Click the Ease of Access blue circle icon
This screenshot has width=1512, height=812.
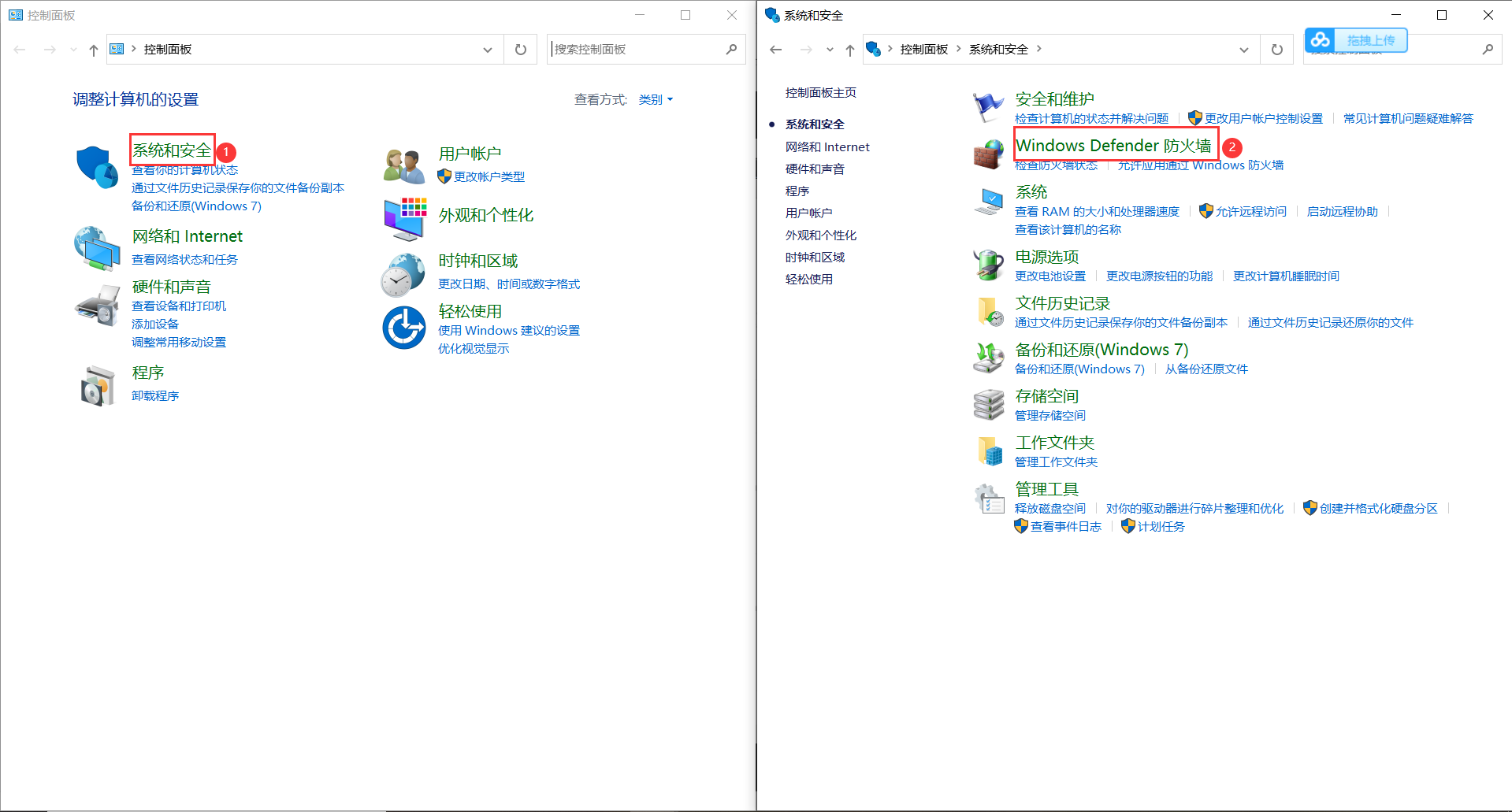(404, 328)
